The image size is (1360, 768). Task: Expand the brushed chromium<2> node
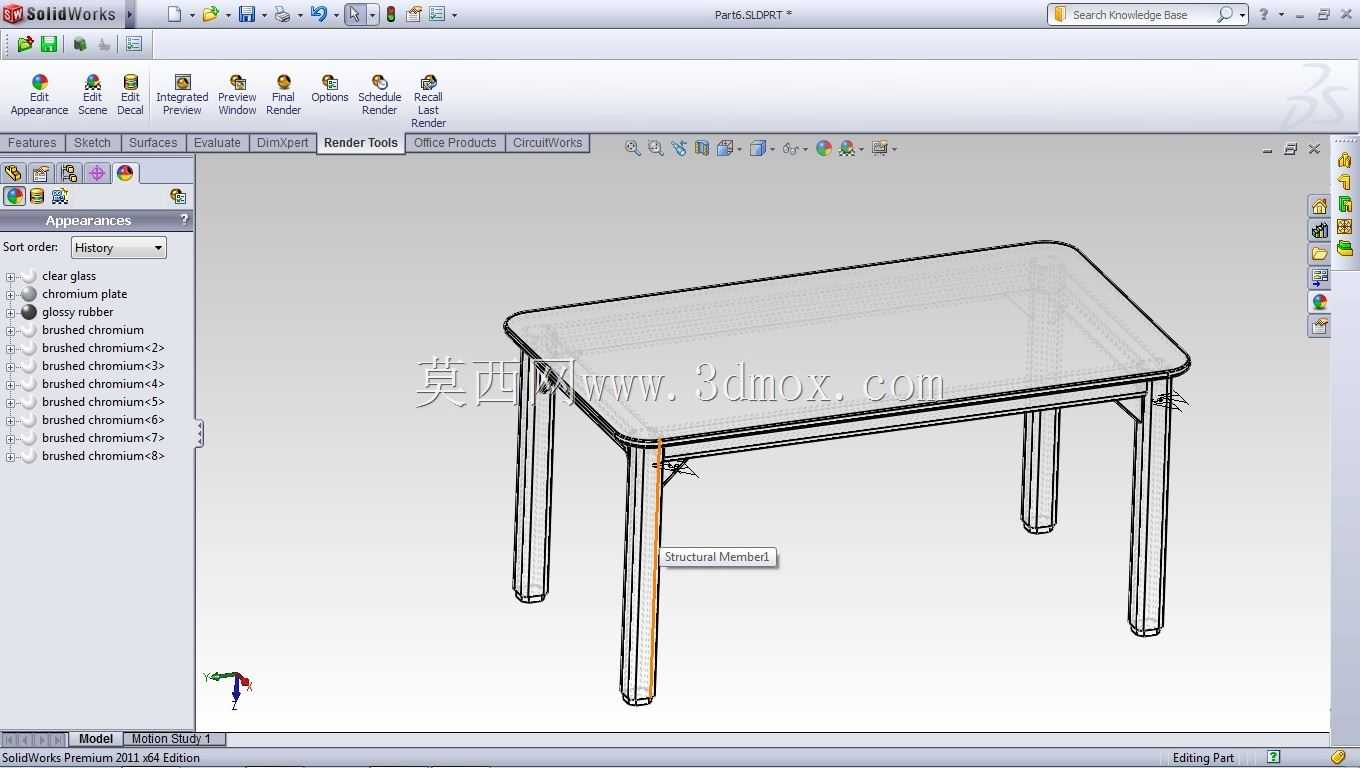(x=10, y=349)
